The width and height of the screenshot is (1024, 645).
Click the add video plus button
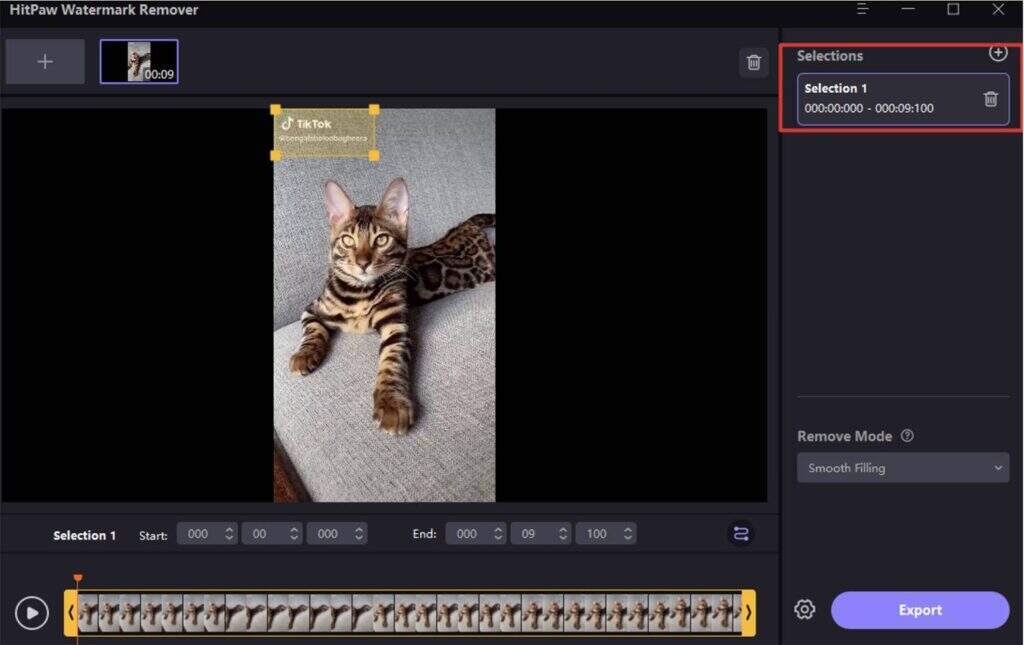click(x=45, y=62)
